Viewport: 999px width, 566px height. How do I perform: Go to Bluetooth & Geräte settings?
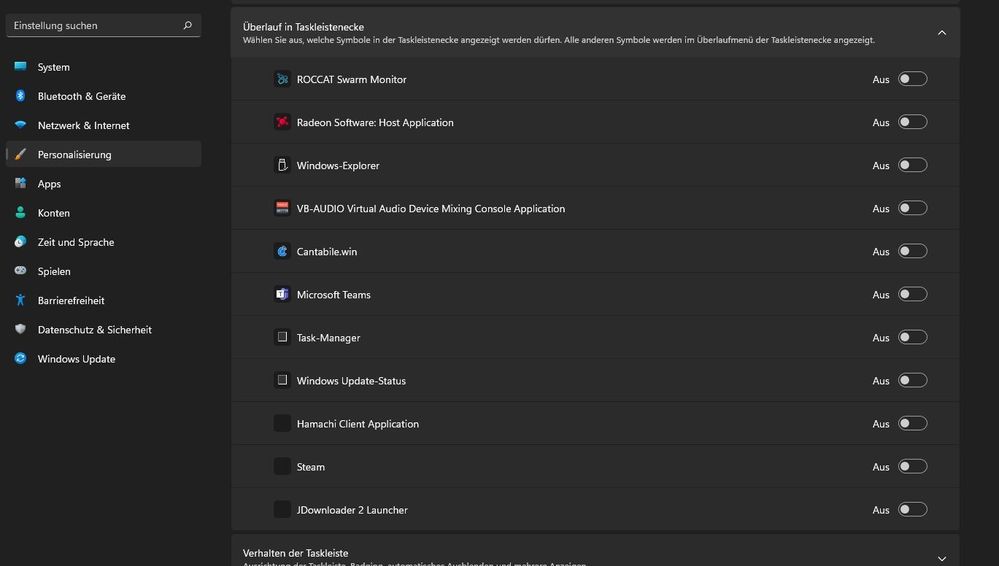coord(82,96)
